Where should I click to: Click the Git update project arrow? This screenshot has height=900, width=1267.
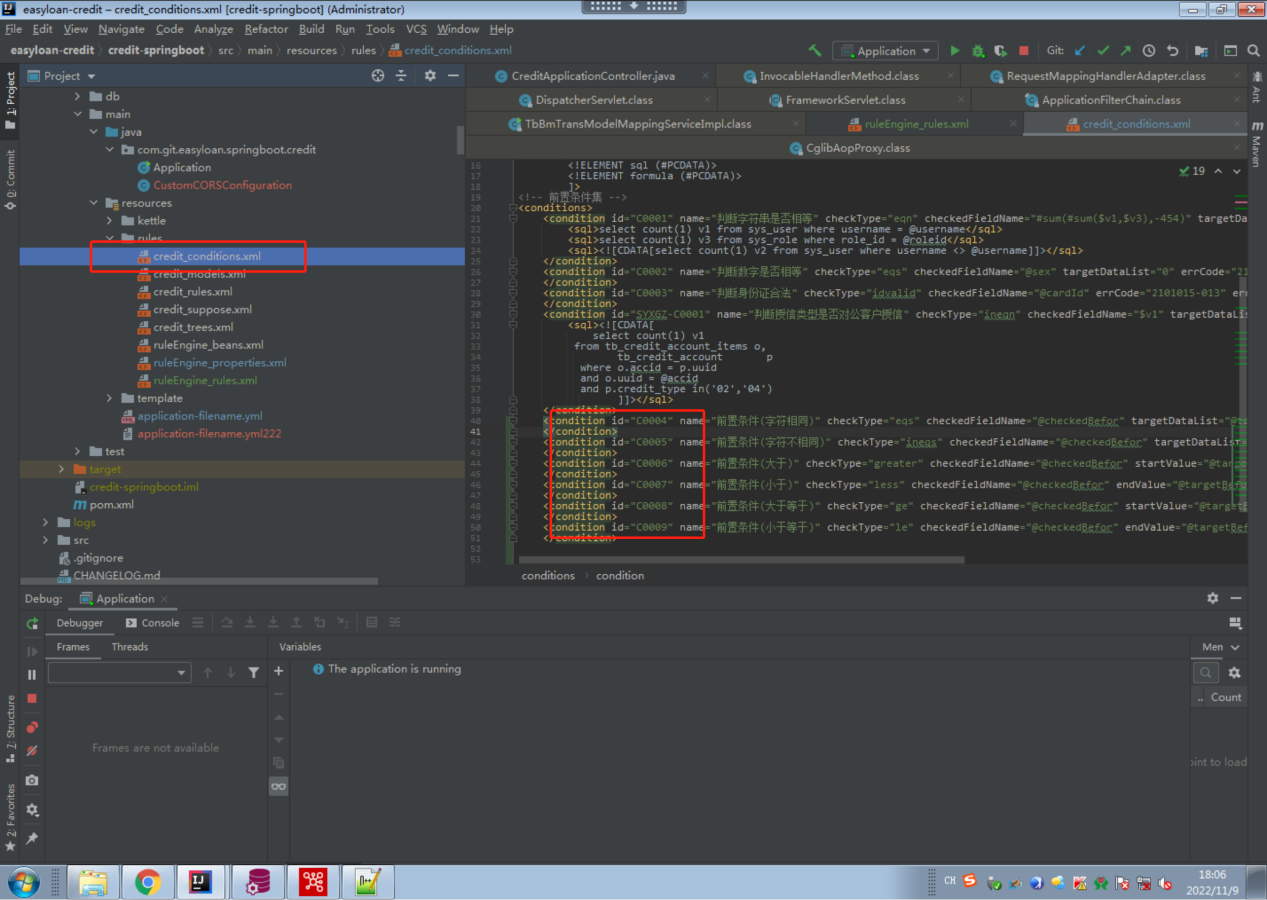(1080, 51)
